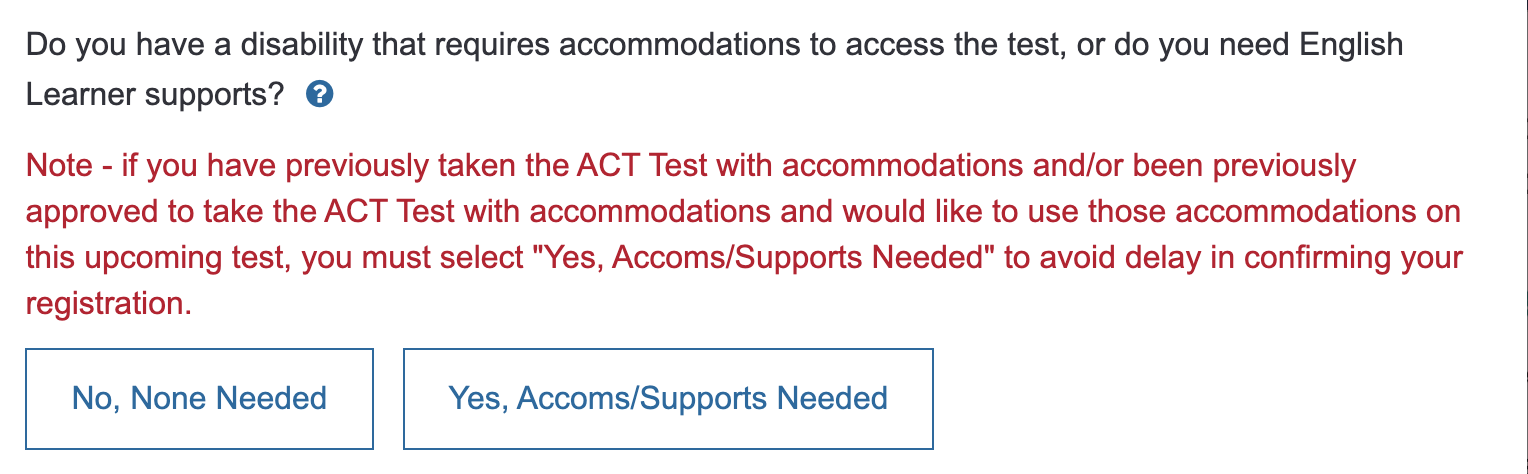View help for the accommodations question
Image resolution: width=1528 pixels, height=474 pixels.
pyautogui.click(x=320, y=96)
